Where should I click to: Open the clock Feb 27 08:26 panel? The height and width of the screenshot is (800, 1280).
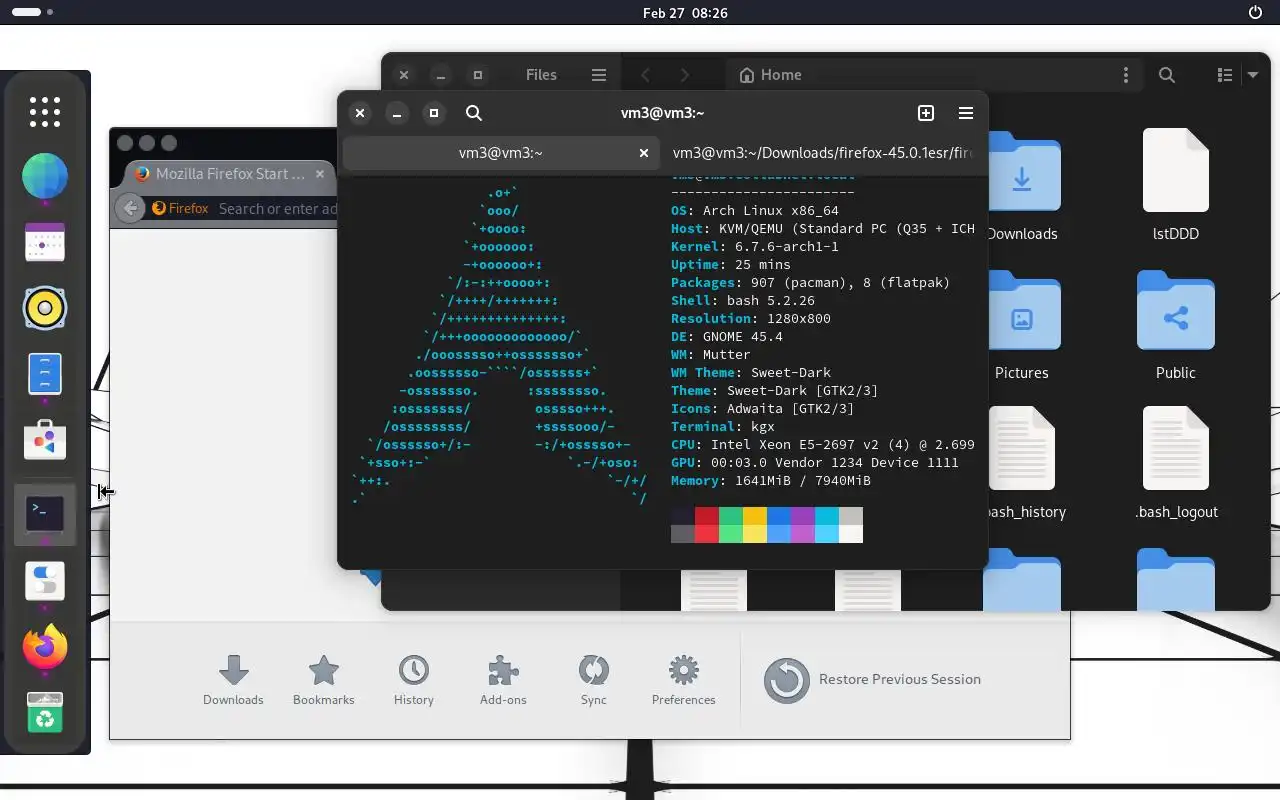coord(685,13)
